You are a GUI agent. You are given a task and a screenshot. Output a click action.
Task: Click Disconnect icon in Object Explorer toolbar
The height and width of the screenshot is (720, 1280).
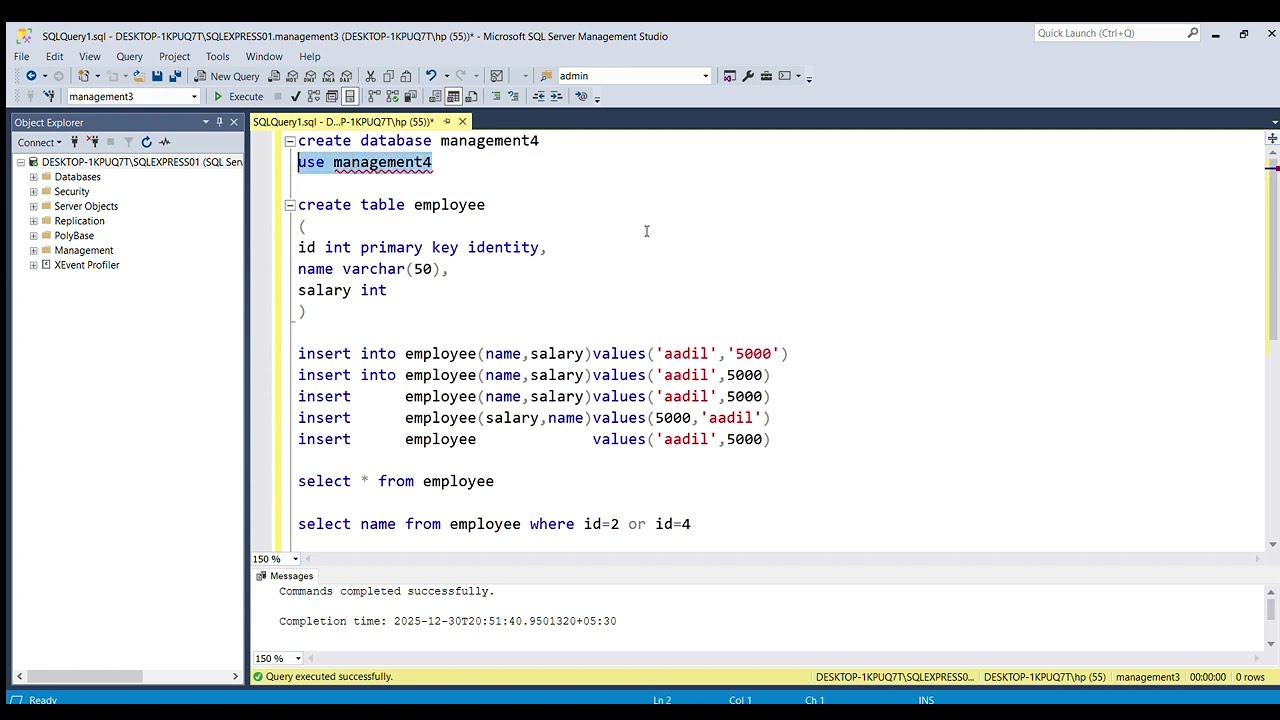tap(93, 142)
